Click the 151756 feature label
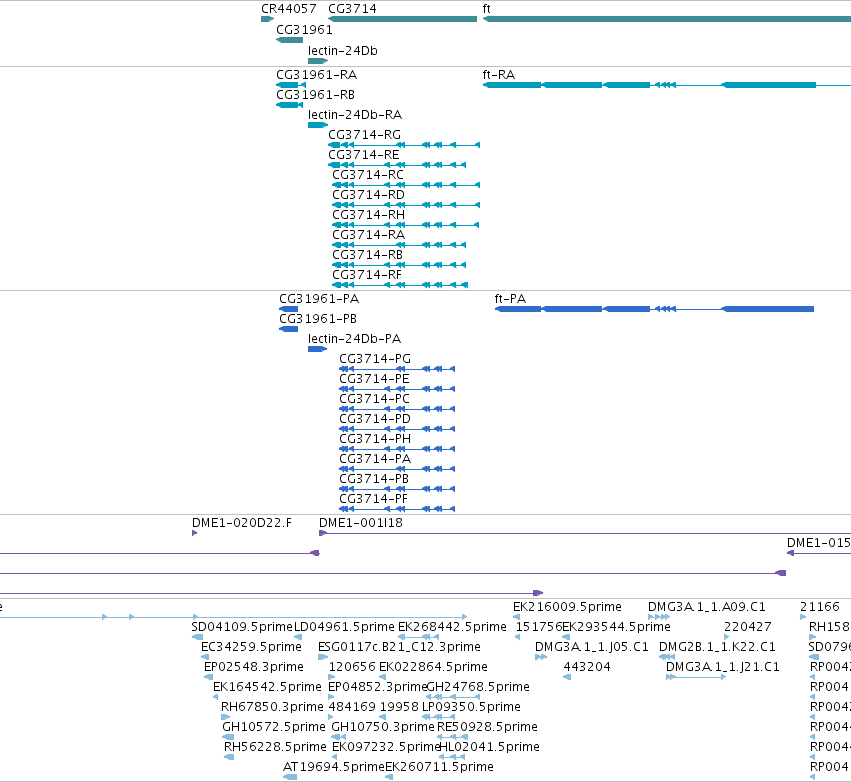Image resolution: width=851 pixels, height=782 pixels. pyautogui.click(x=538, y=627)
